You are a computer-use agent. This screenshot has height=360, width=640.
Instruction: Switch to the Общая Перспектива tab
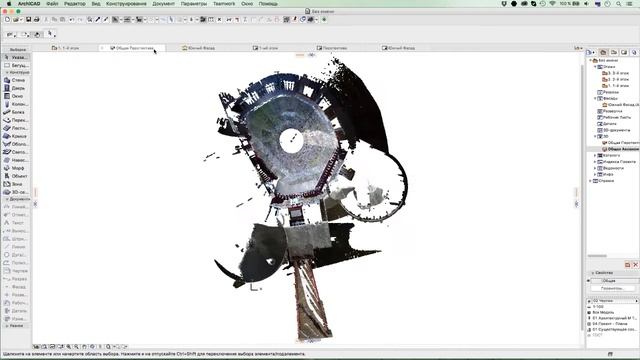[x=133, y=48]
